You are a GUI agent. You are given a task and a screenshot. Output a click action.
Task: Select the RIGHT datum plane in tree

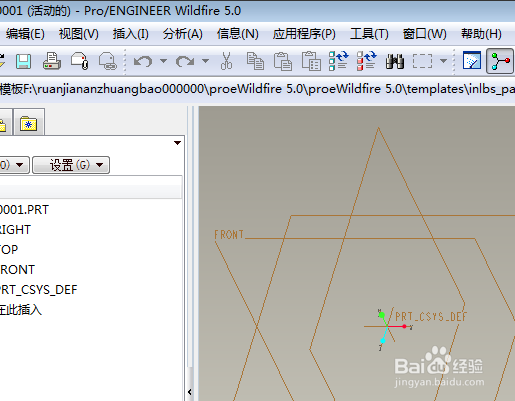(x=15, y=230)
